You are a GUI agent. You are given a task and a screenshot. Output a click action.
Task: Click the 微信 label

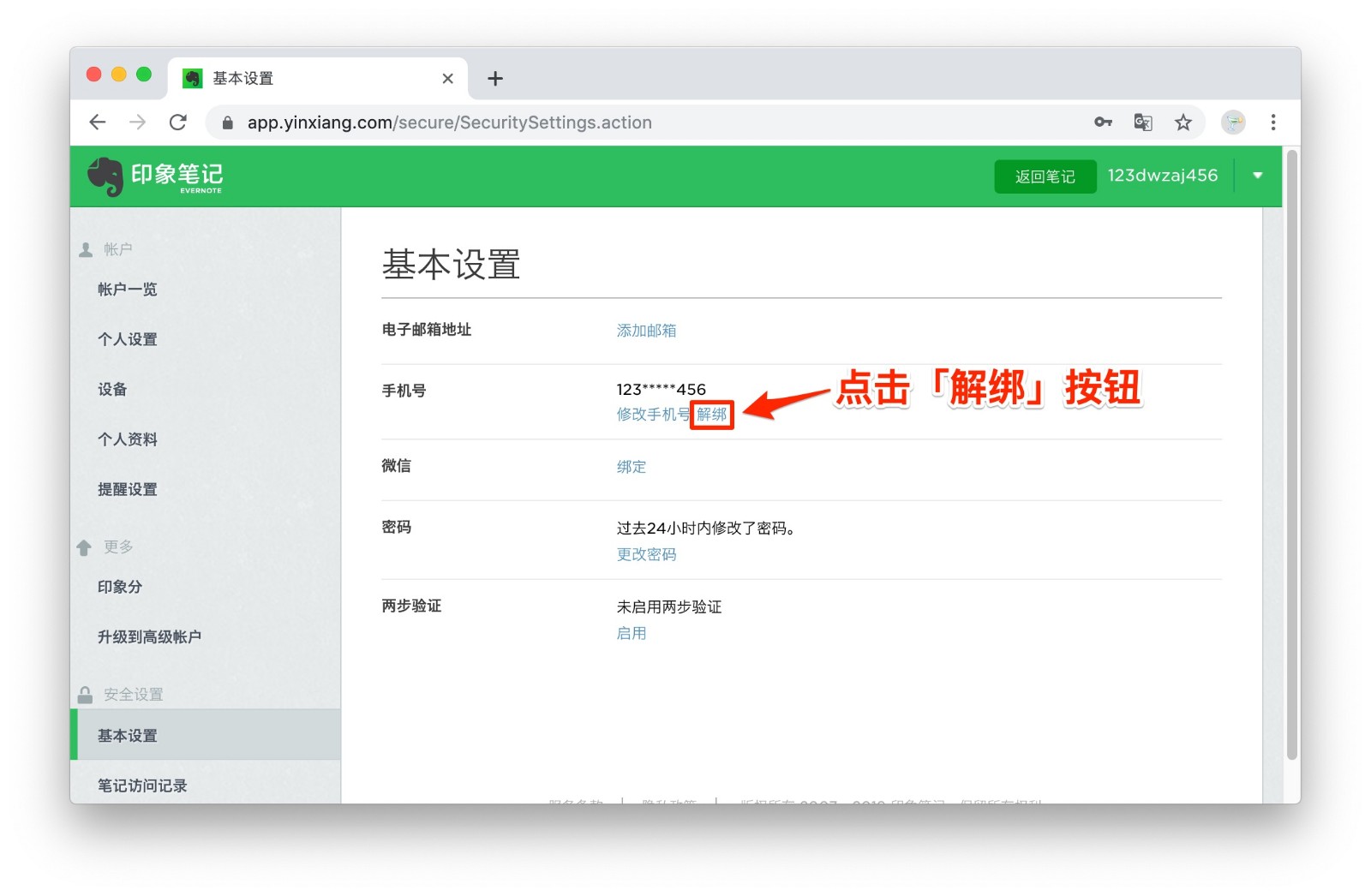(x=397, y=466)
